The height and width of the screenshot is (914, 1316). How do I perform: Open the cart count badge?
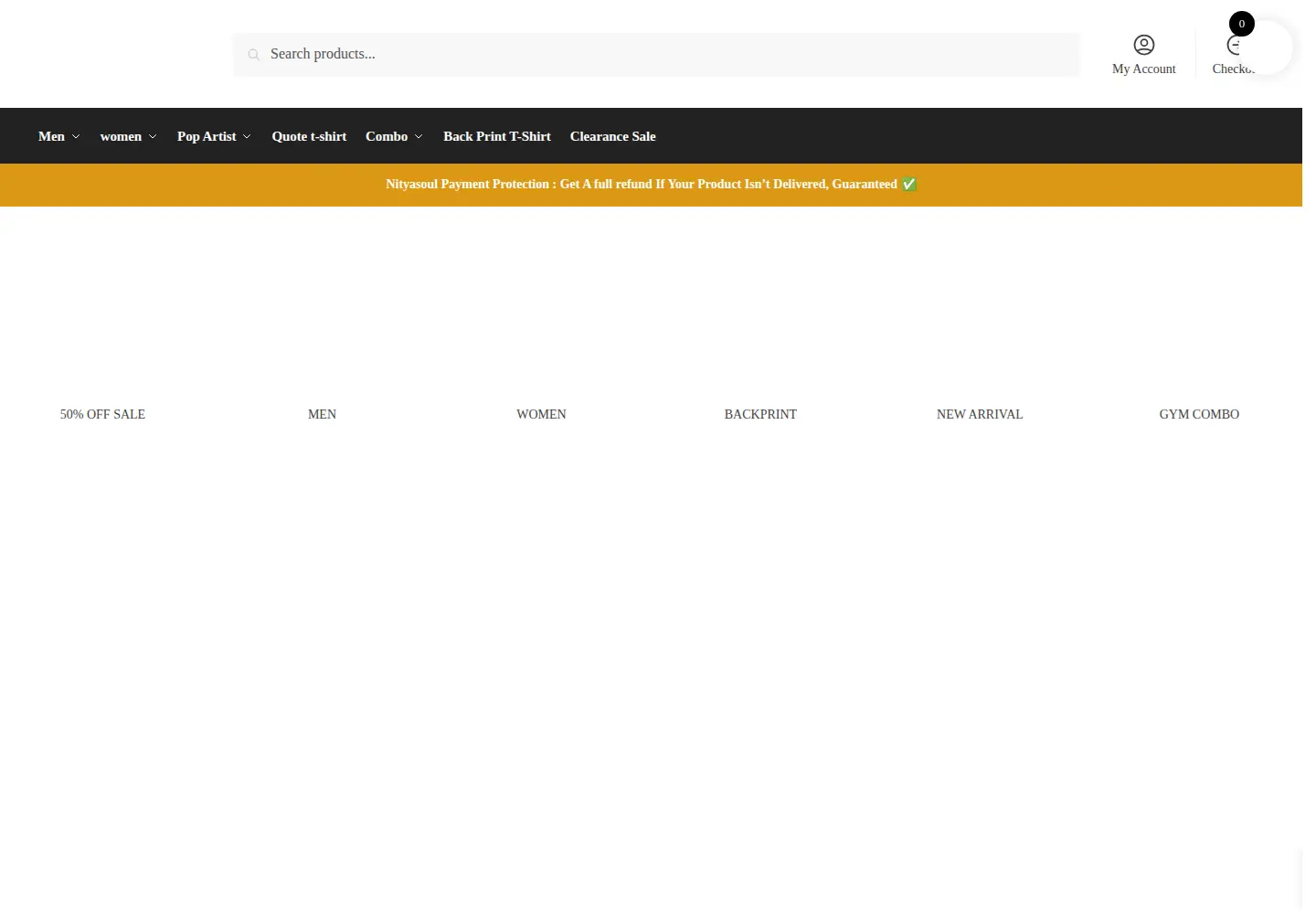[x=1241, y=24]
